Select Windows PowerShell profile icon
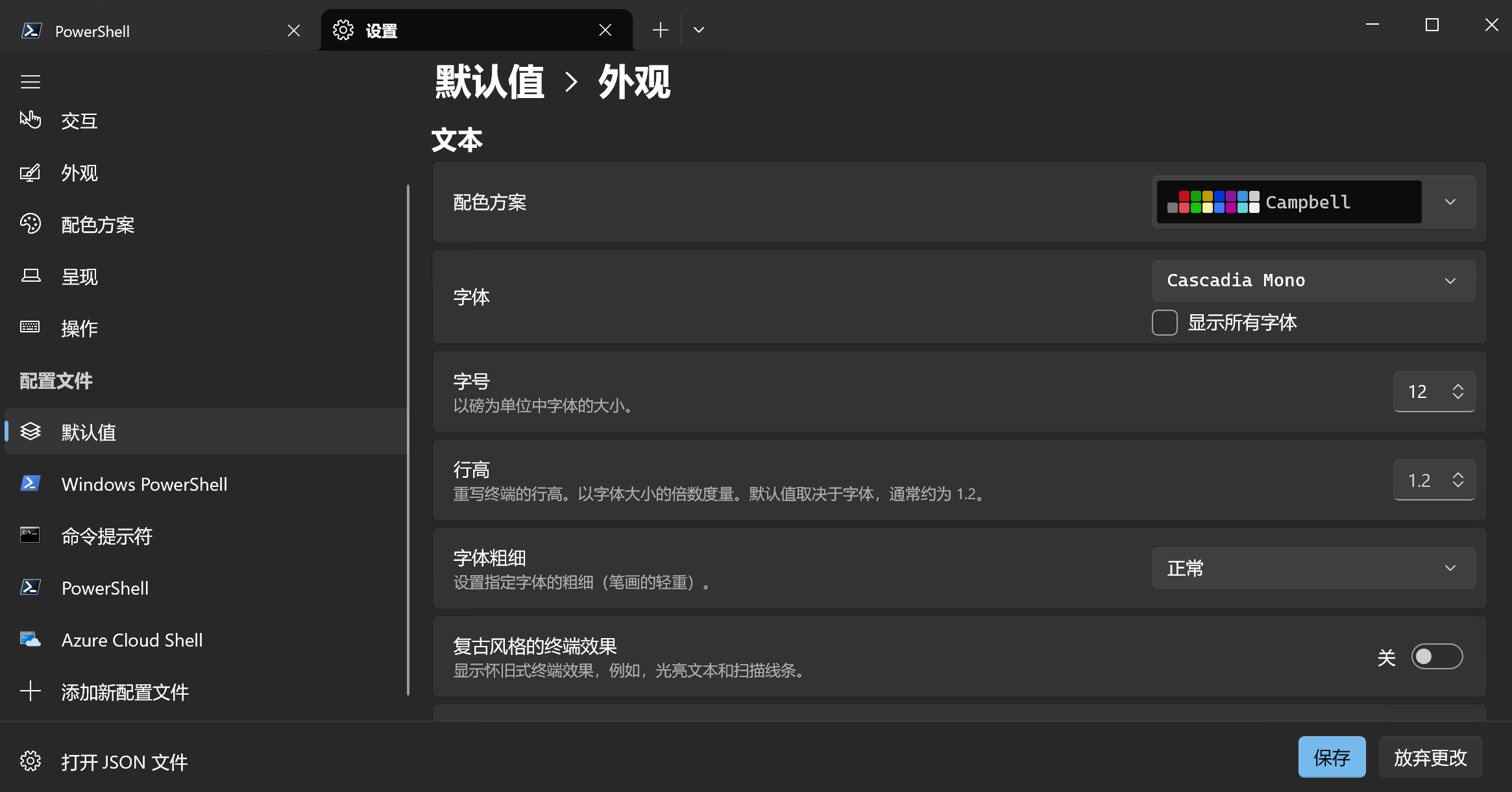The height and width of the screenshot is (792, 1512). [x=30, y=484]
